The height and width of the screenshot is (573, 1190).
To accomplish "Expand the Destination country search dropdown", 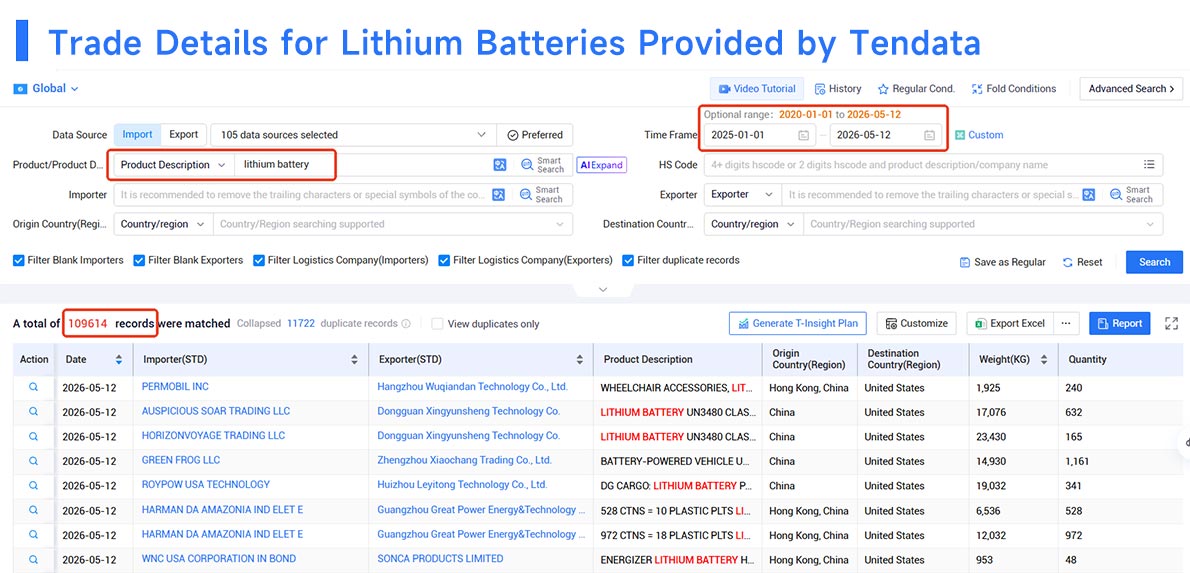I will (982, 225).
